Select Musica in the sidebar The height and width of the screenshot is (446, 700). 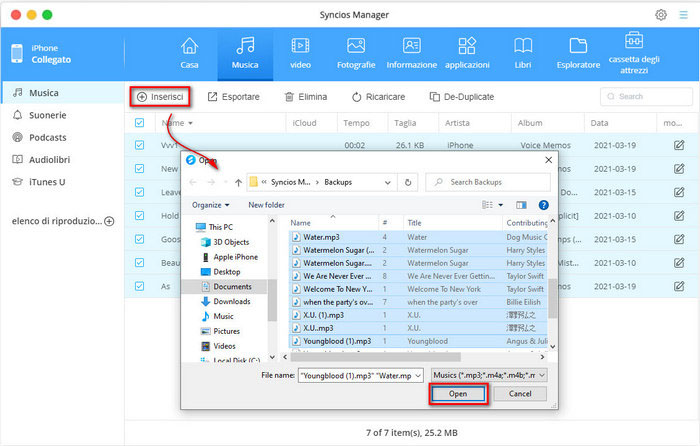click(62, 93)
